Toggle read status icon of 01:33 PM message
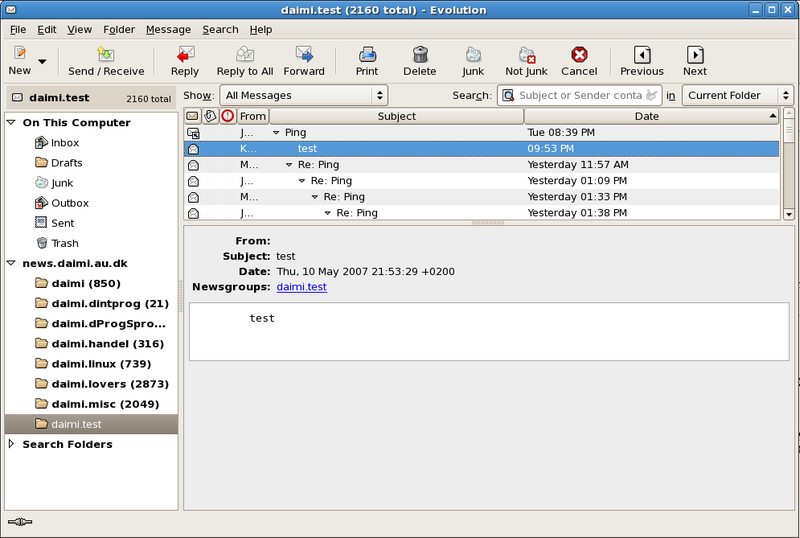Screen dimensions: 800x538 193,198
